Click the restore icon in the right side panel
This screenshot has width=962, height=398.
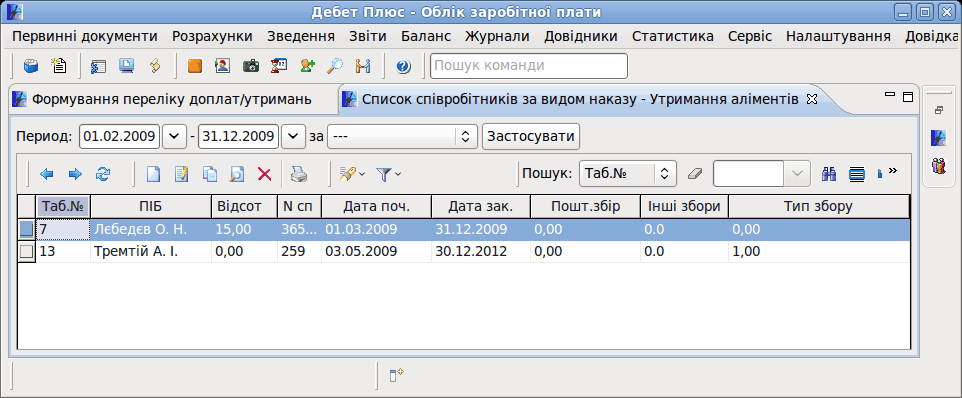pos(939,111)
